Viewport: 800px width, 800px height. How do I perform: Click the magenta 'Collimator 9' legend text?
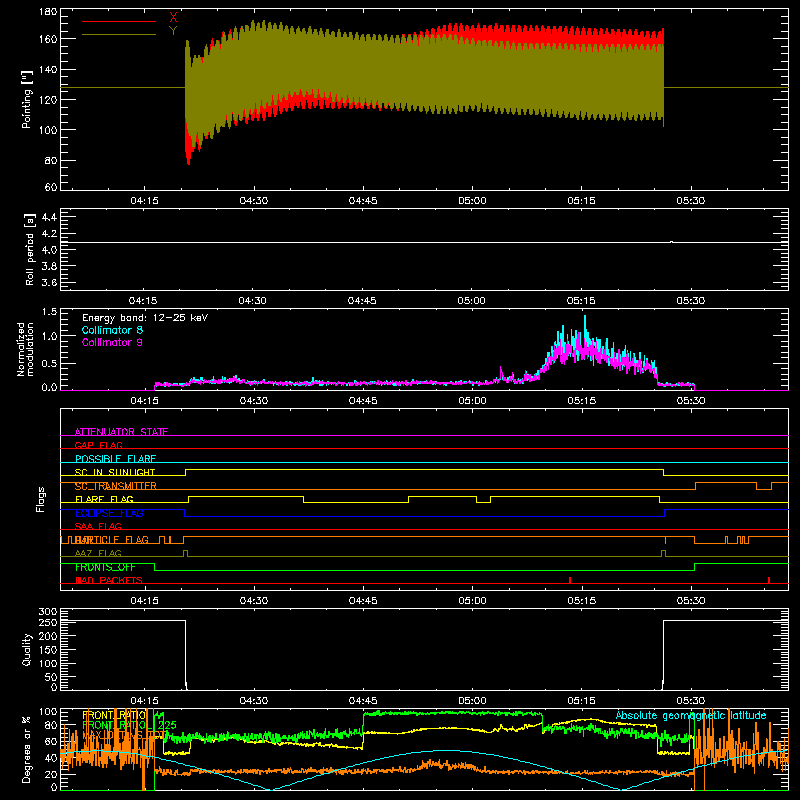click(x=112, y=342)
